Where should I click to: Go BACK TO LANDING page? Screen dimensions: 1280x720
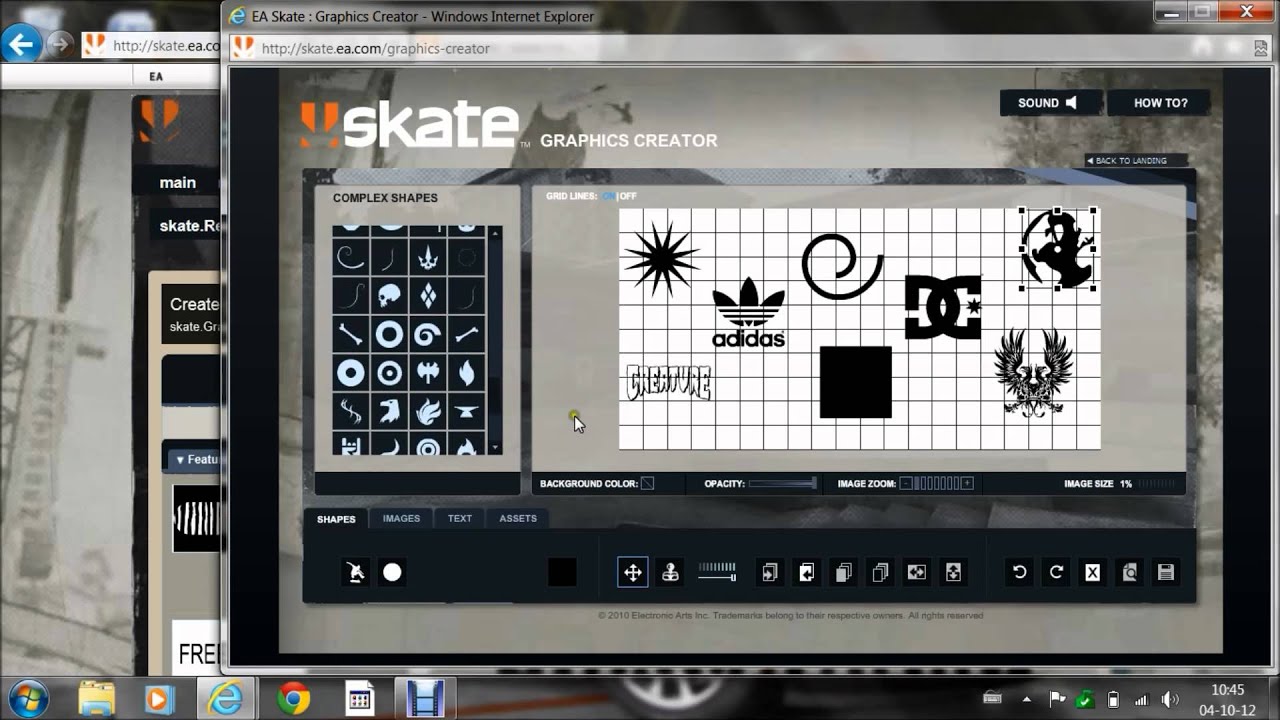point(1136,160)
